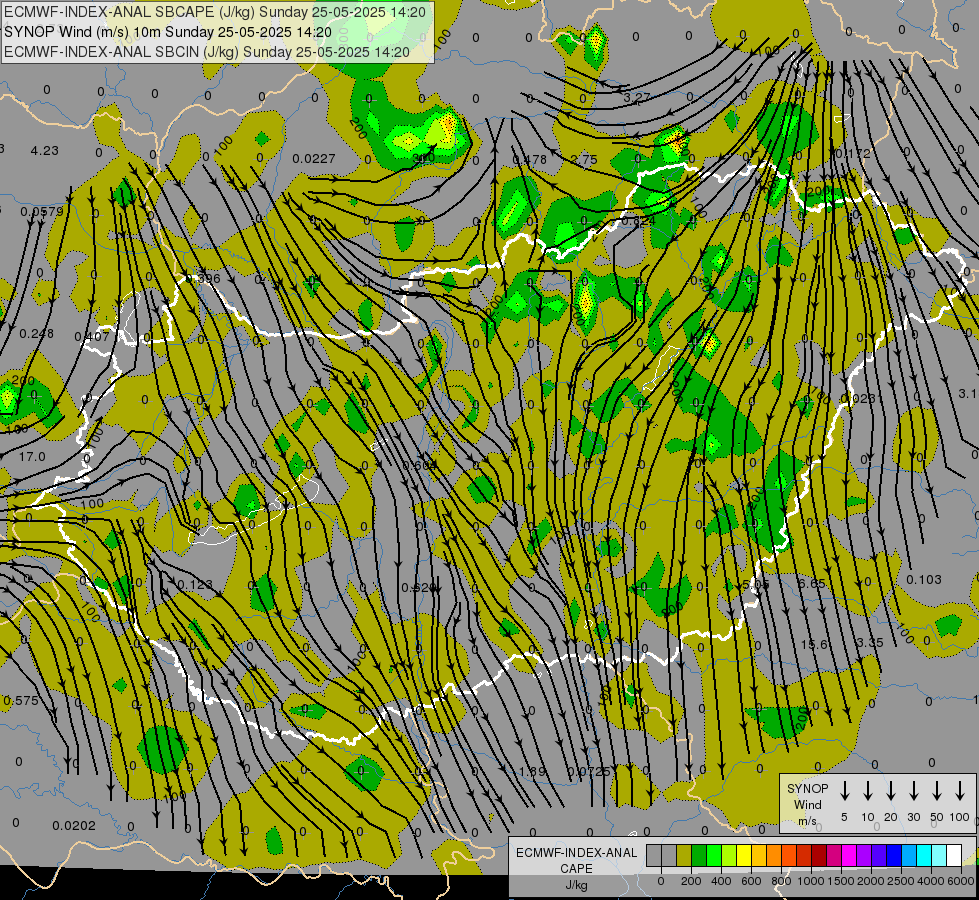Click the 1.89 value on the map

[x=532, y=771]
